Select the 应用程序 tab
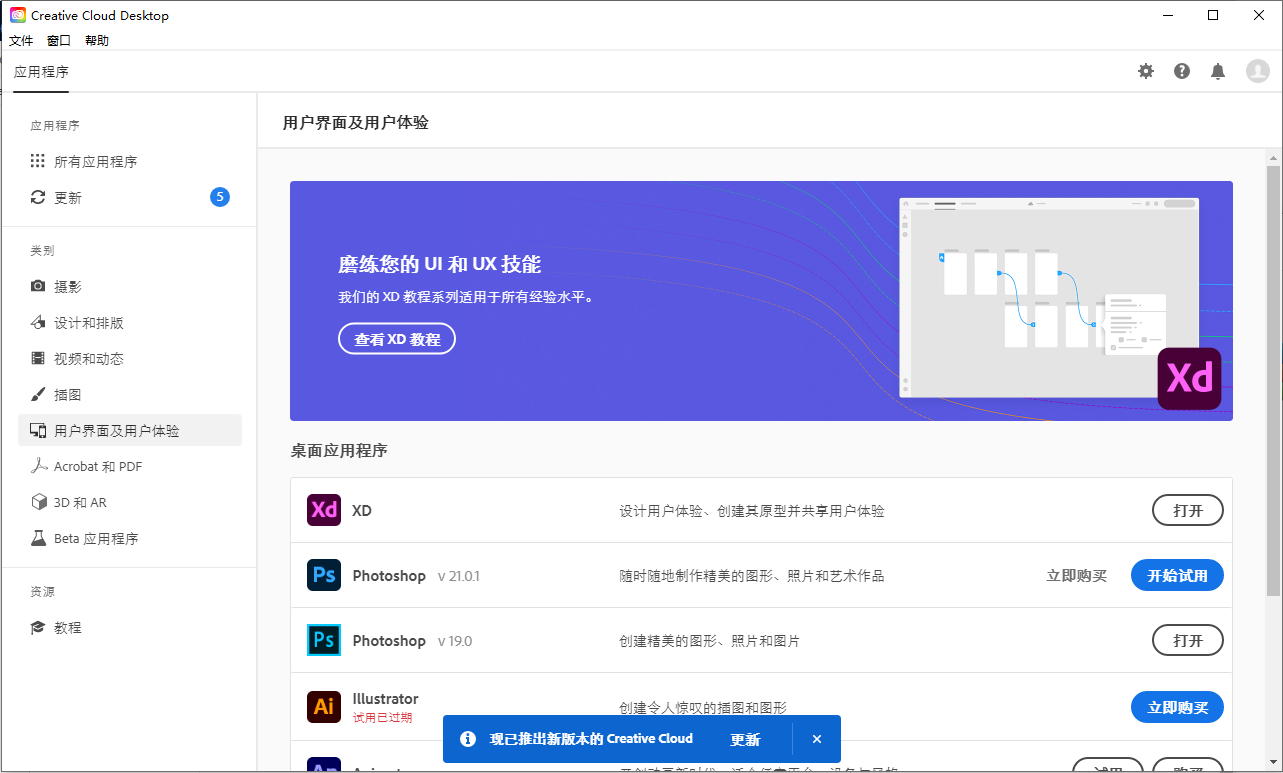The width and height of the screenshot is (1283, 773). click(41, 72)
